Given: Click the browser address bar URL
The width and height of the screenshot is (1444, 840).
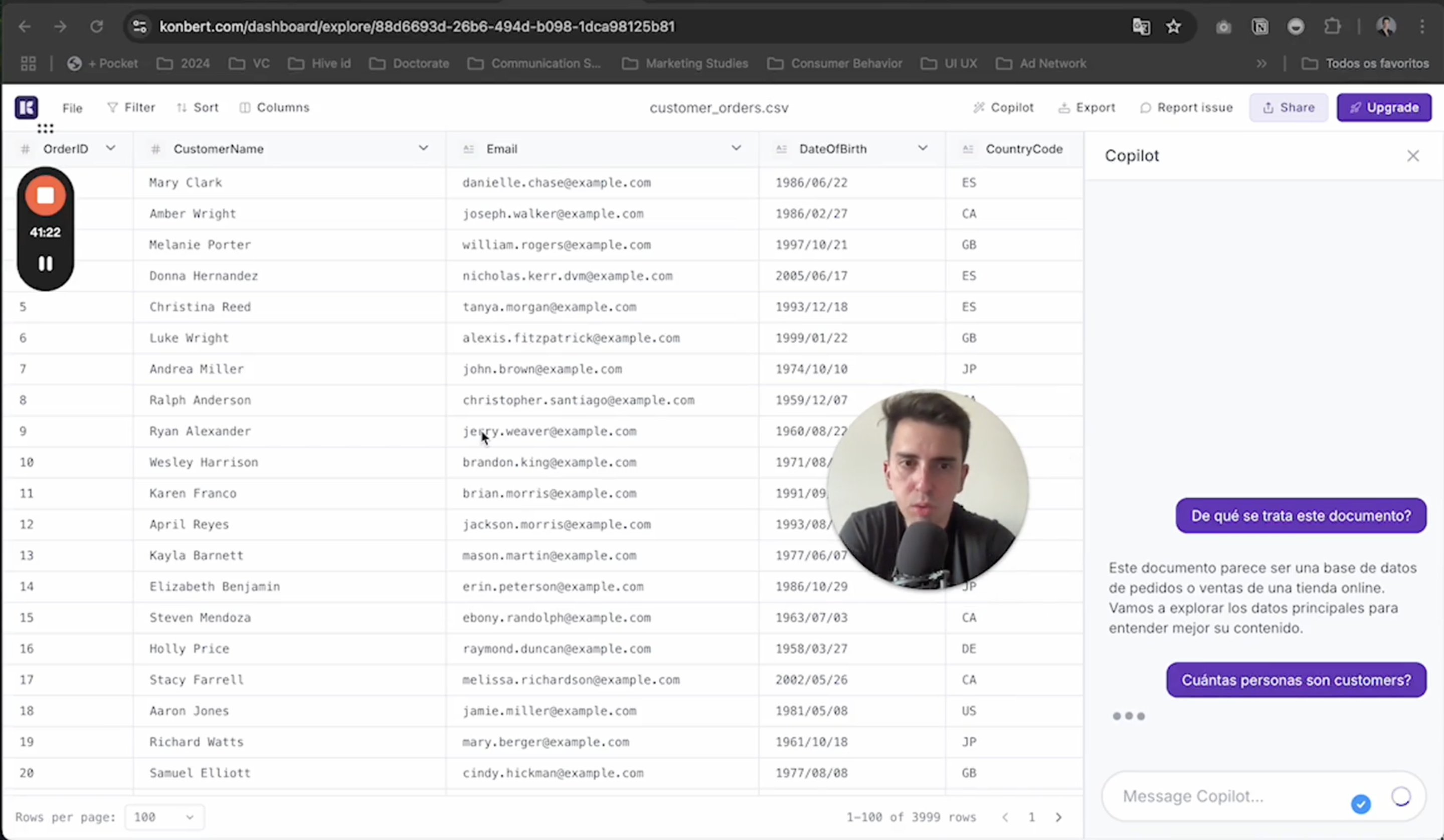Looking at the screenshot, I should 417,27.
